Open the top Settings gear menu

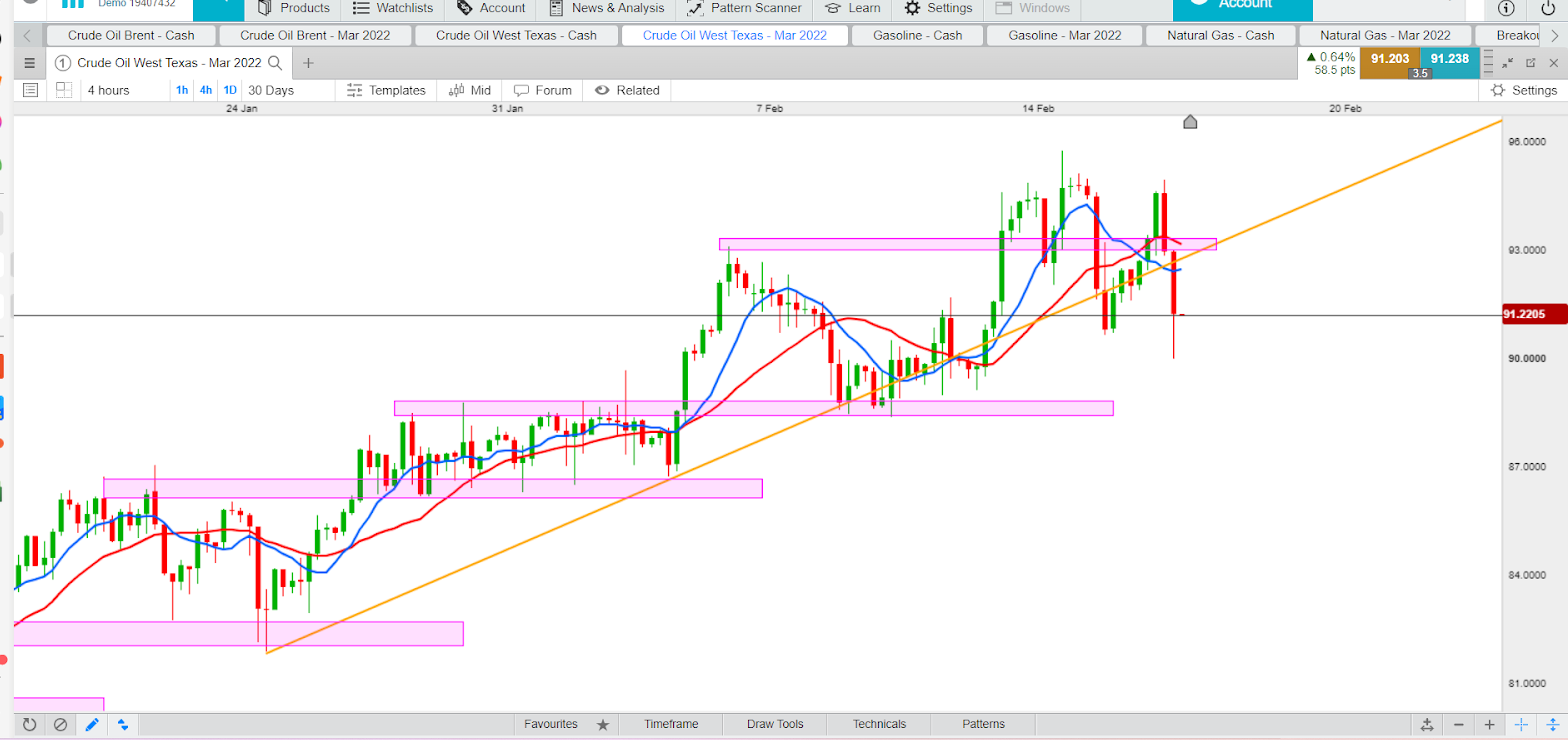pos(938,8)
